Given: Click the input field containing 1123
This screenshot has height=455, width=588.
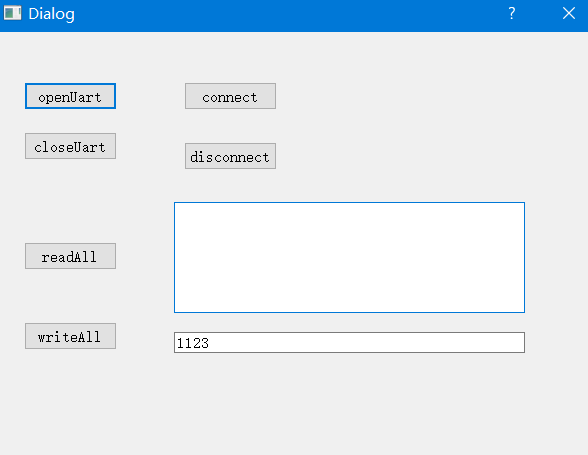Looking at the screenshot, I should (349, 342).
